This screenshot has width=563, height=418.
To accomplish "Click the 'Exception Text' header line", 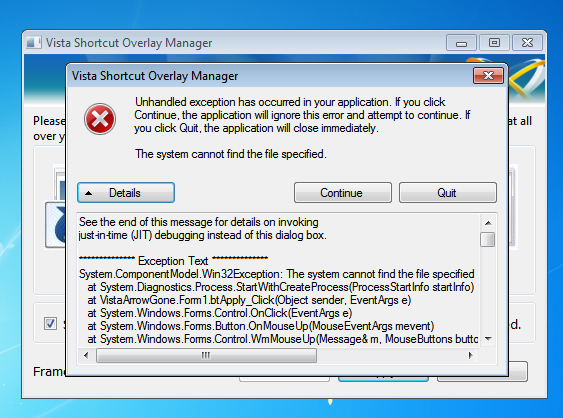I will [x=173, y=261].
